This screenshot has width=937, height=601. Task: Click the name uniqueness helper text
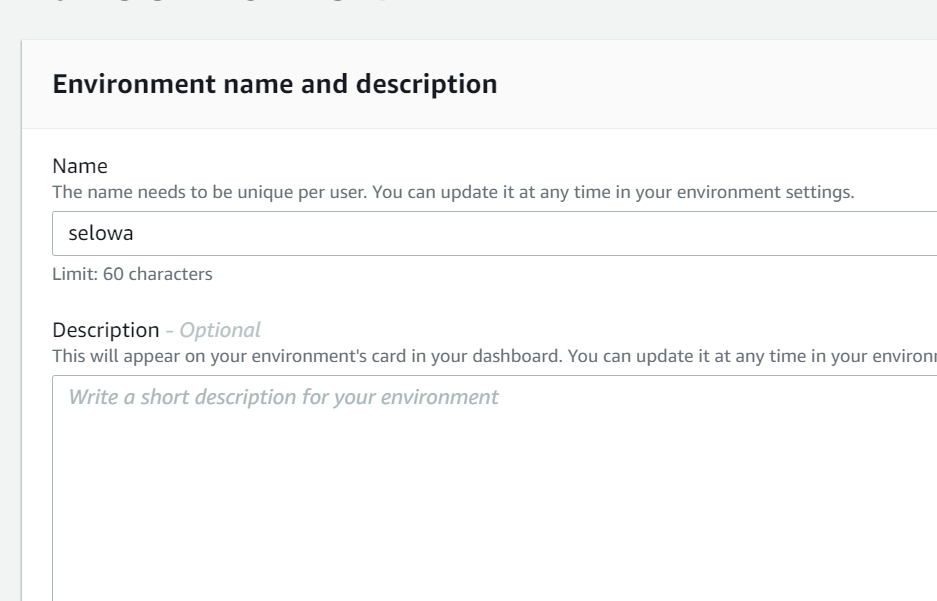[453, 193]
